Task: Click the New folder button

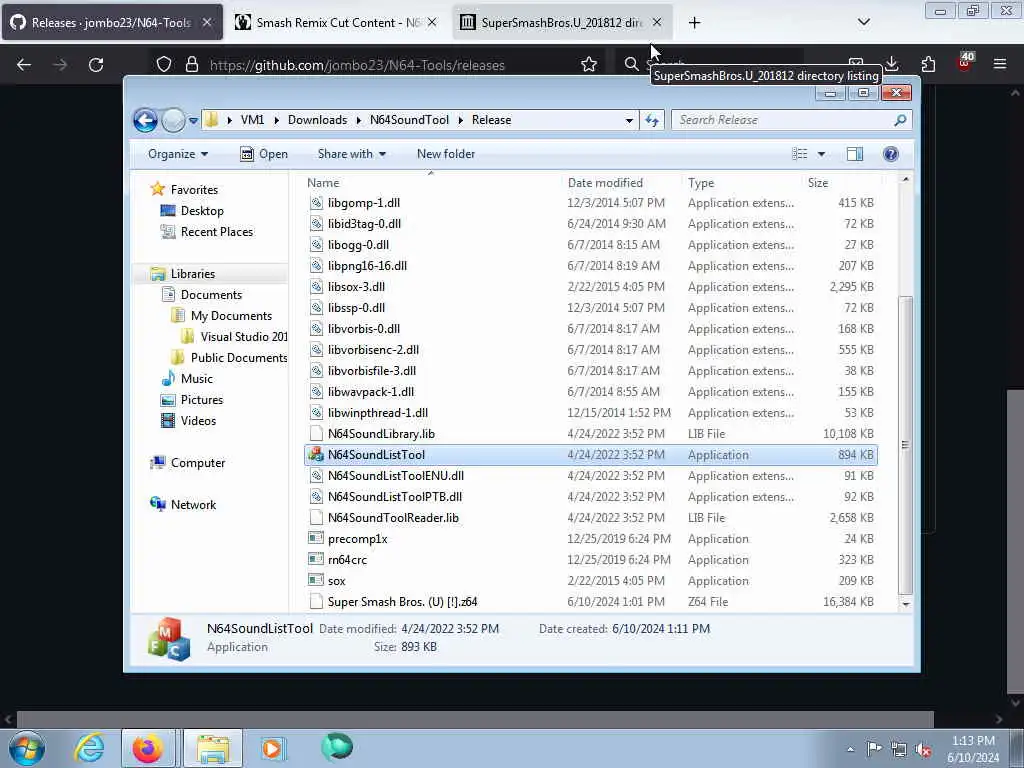Action: [x=446, y=154]
